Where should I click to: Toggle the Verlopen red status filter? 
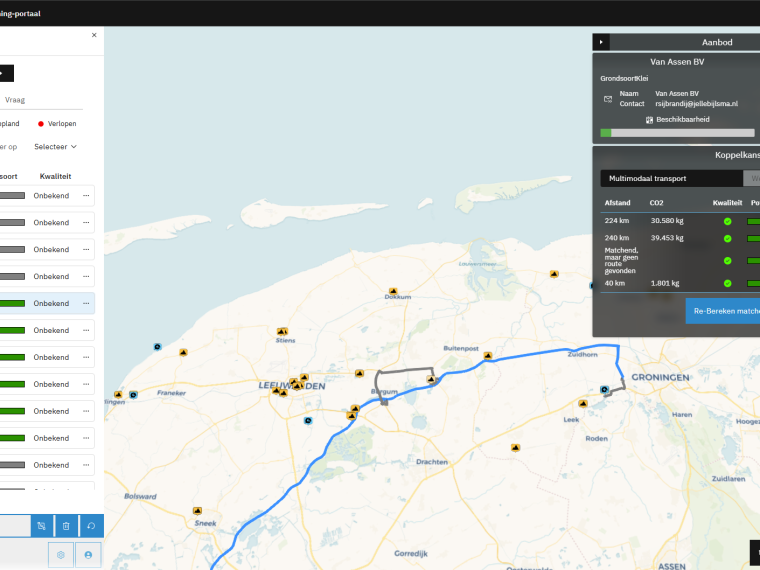pos(57,124)
